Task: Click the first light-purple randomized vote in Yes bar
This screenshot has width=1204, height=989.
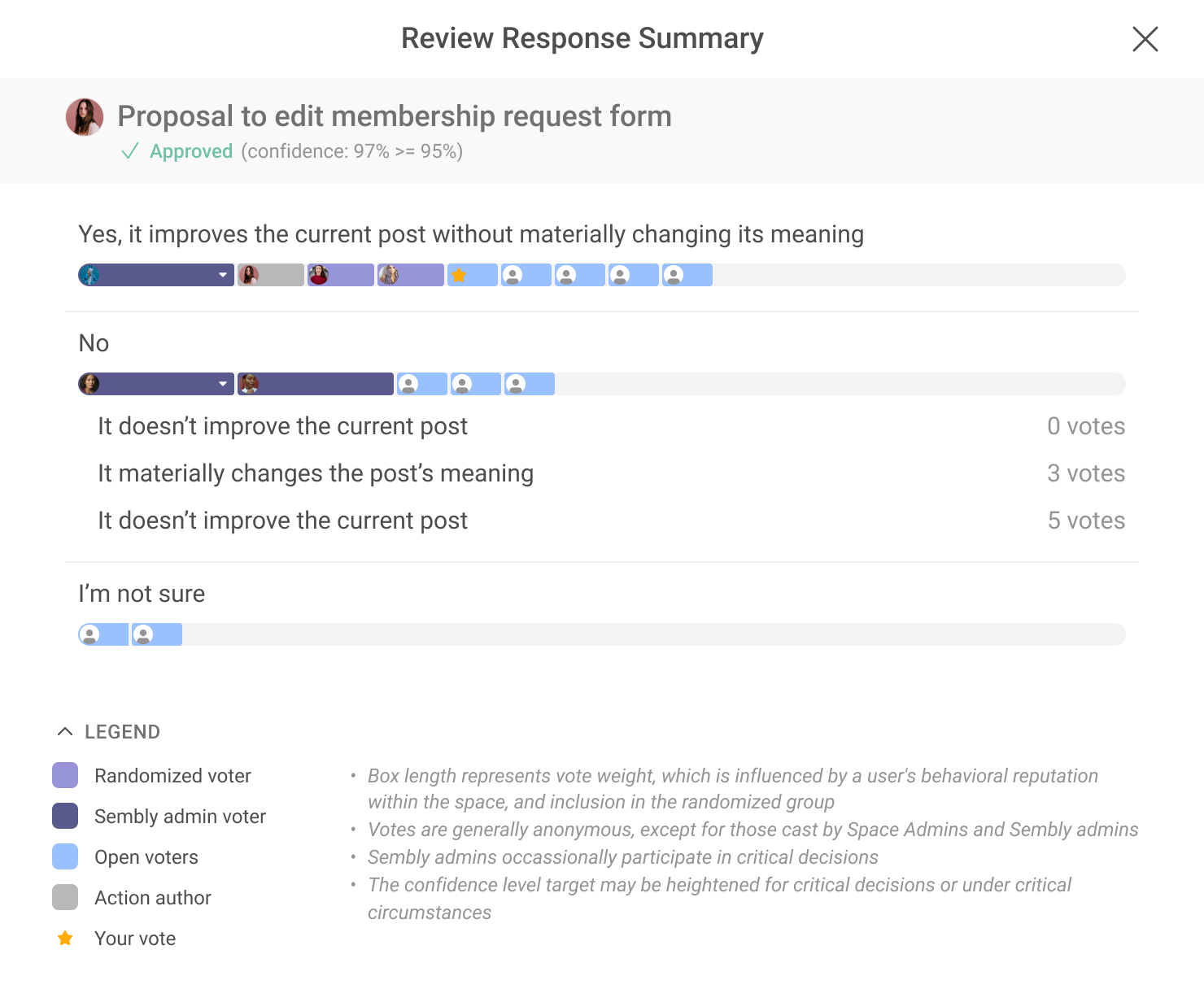Action: pos(341,275)
